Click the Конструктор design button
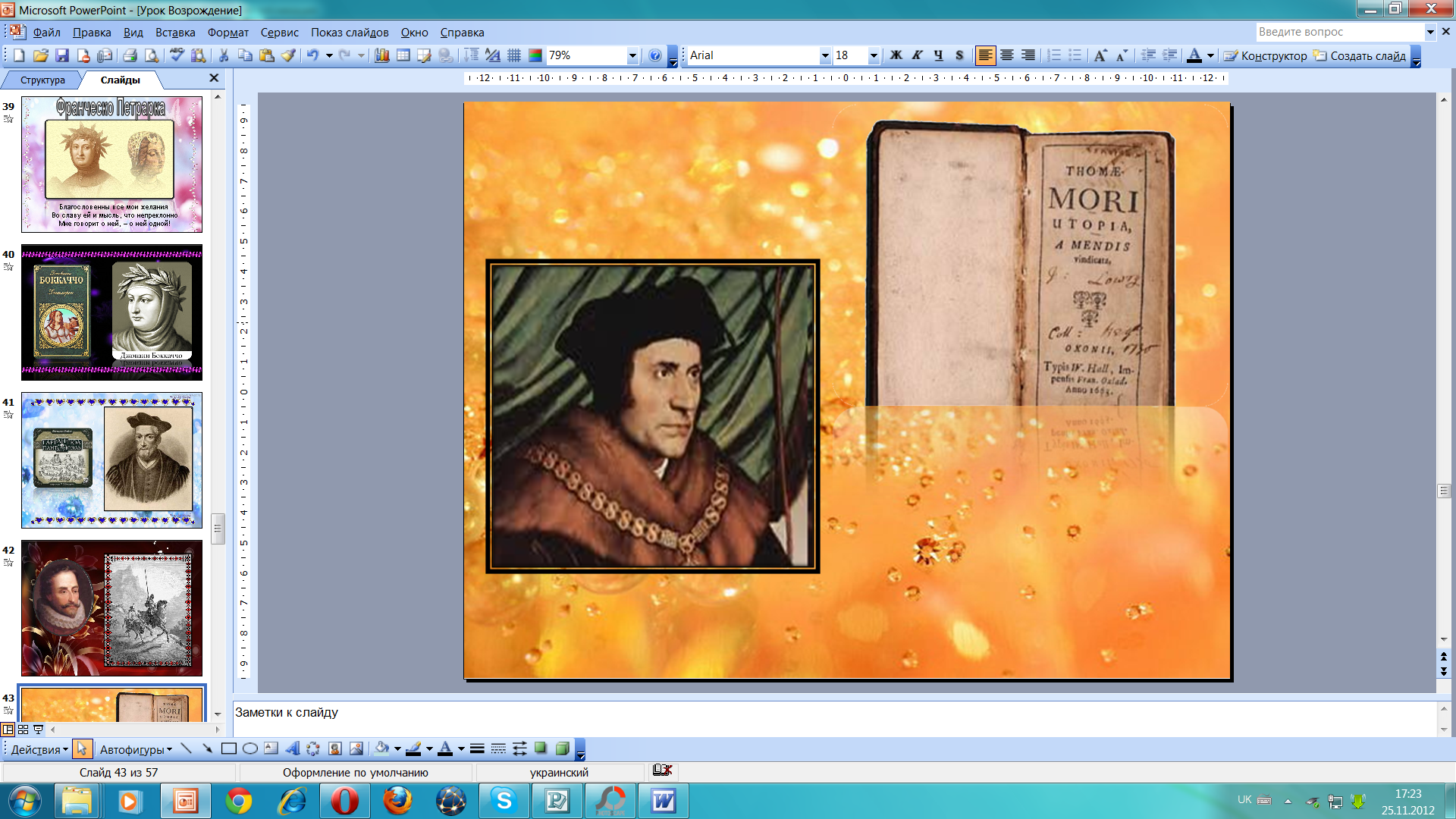Image resolution: width=1456 pixels, height=819 pixels. [1266, 55]
